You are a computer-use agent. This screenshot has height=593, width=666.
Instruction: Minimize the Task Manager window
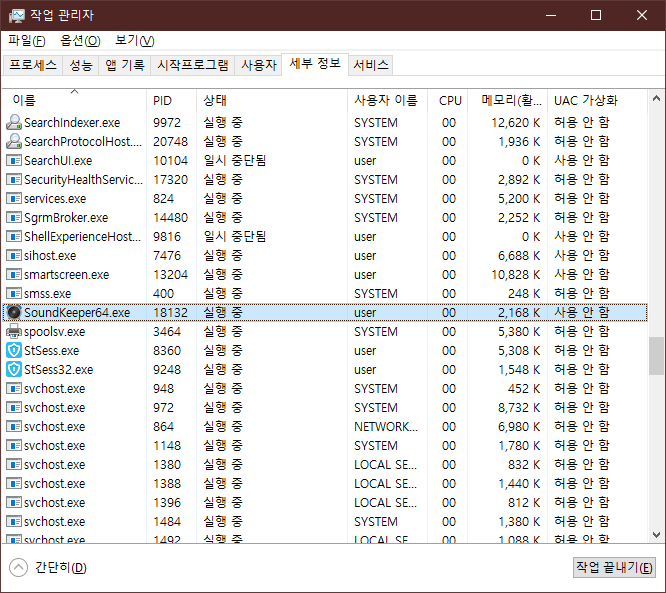551,16
